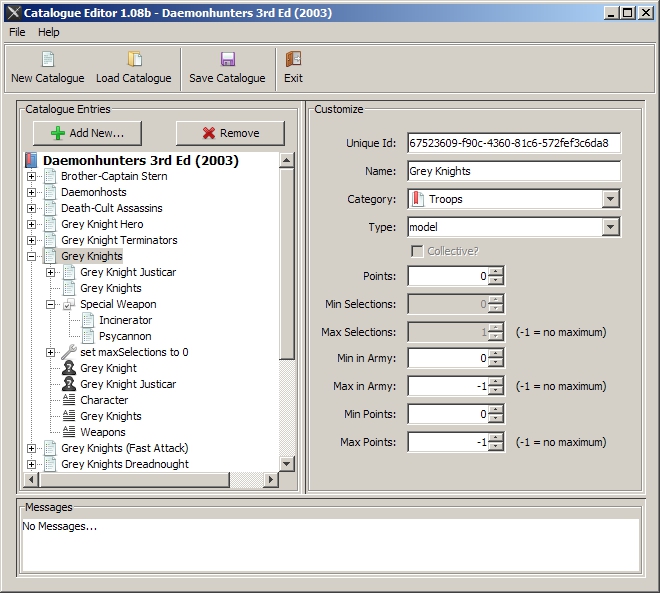This screenshot has height=593, width=660.
Task: Click the Load Catalogue label
Action: point(134,78)
